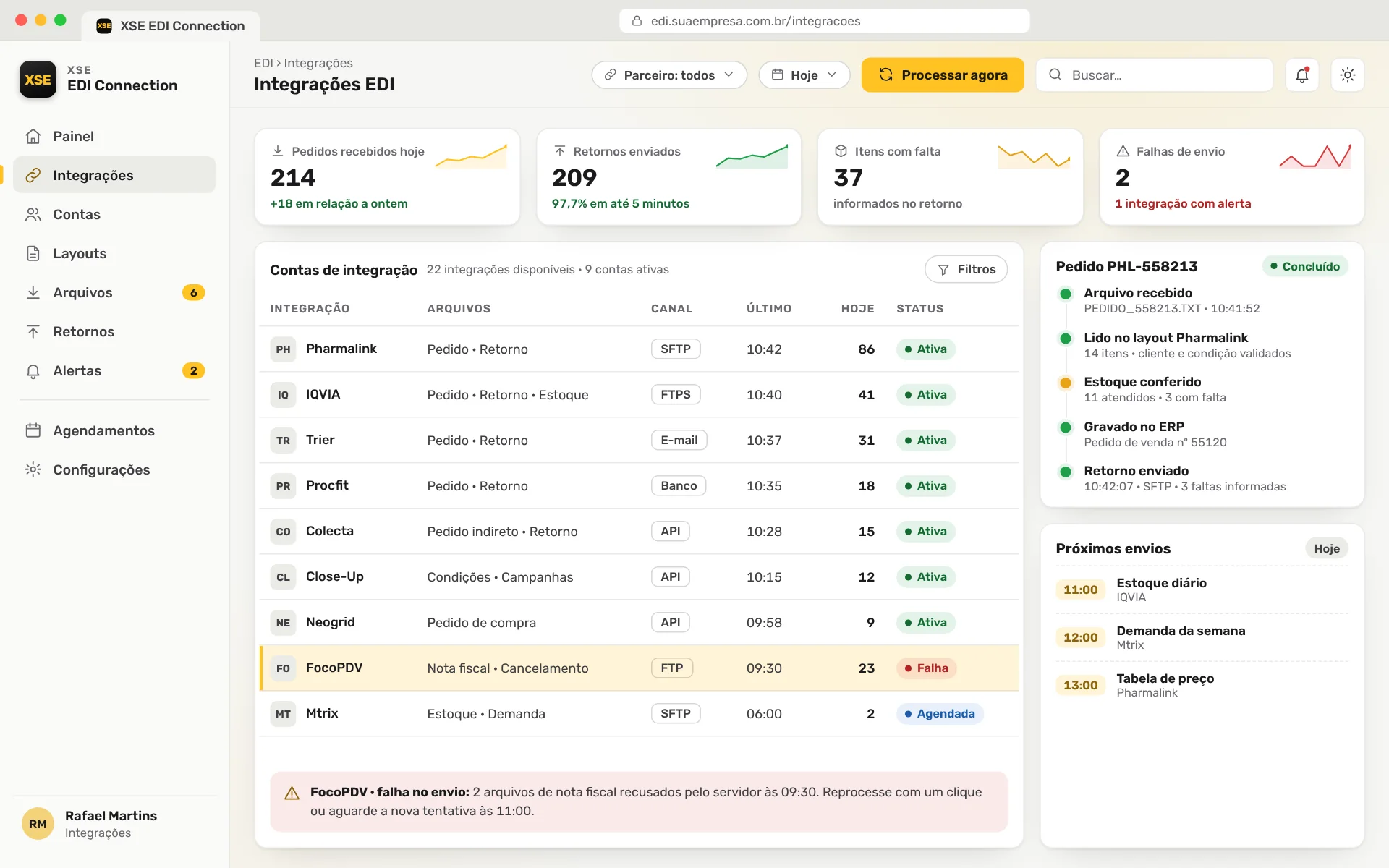Click the search magnifier icon
This screenshot has height=868, width=1389.
1055,75
